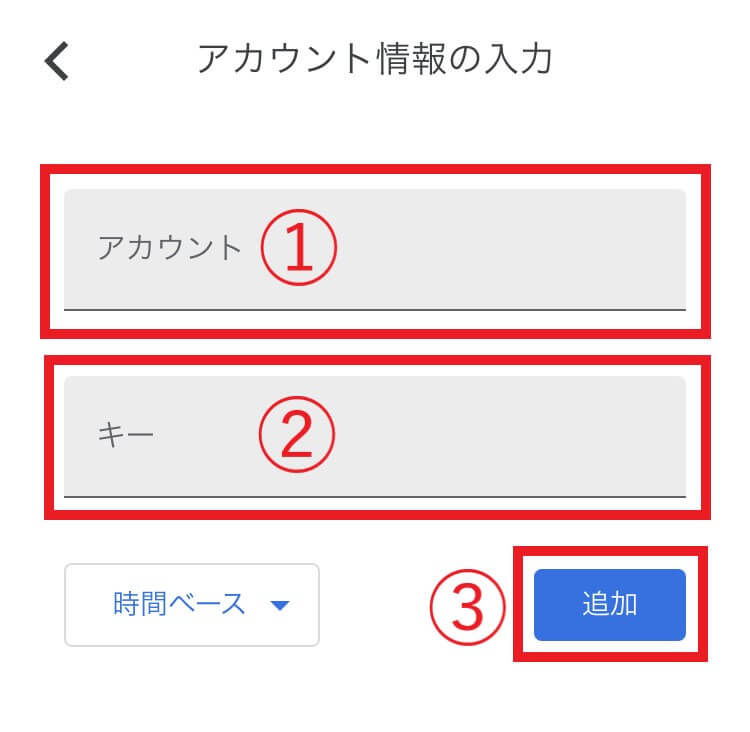Click the red frame surrounding the account field
Viewport: 750px width, 732px height.
[x=375, y=169]
